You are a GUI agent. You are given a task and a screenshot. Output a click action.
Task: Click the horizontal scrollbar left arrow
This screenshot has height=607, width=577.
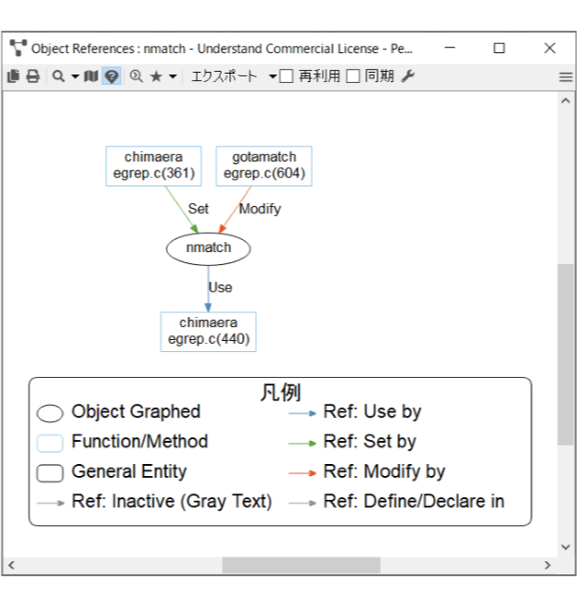(11, 565)
